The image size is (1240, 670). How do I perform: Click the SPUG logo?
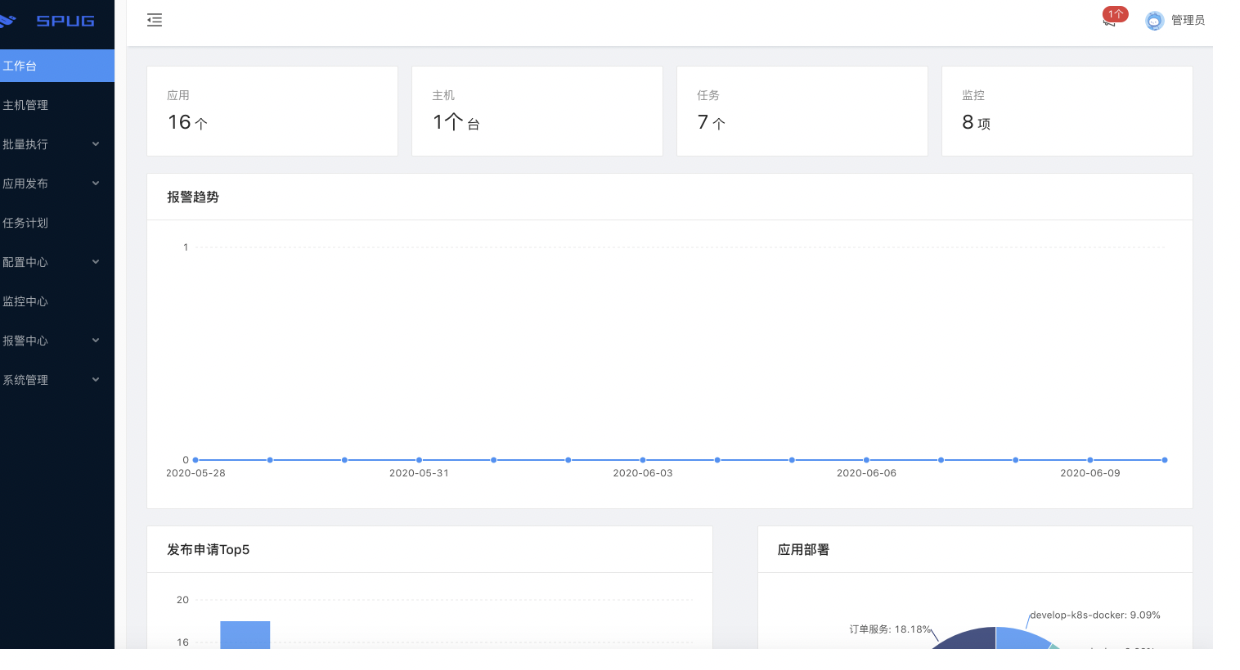click(50, 20)
